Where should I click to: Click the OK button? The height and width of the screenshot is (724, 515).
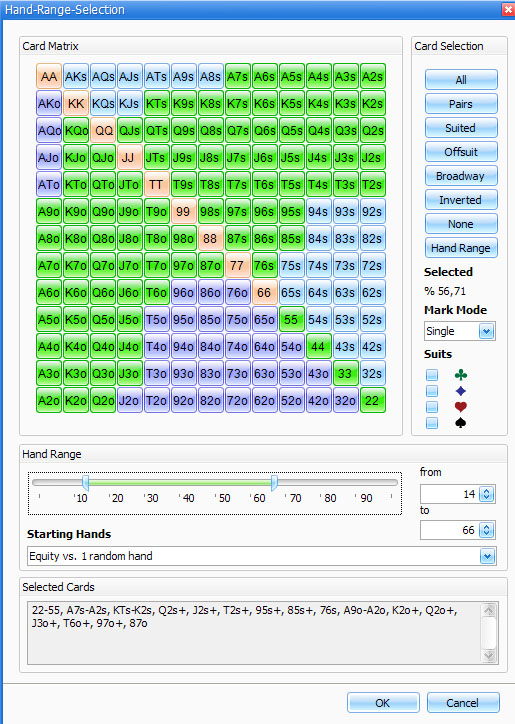[x=383, y=703]
